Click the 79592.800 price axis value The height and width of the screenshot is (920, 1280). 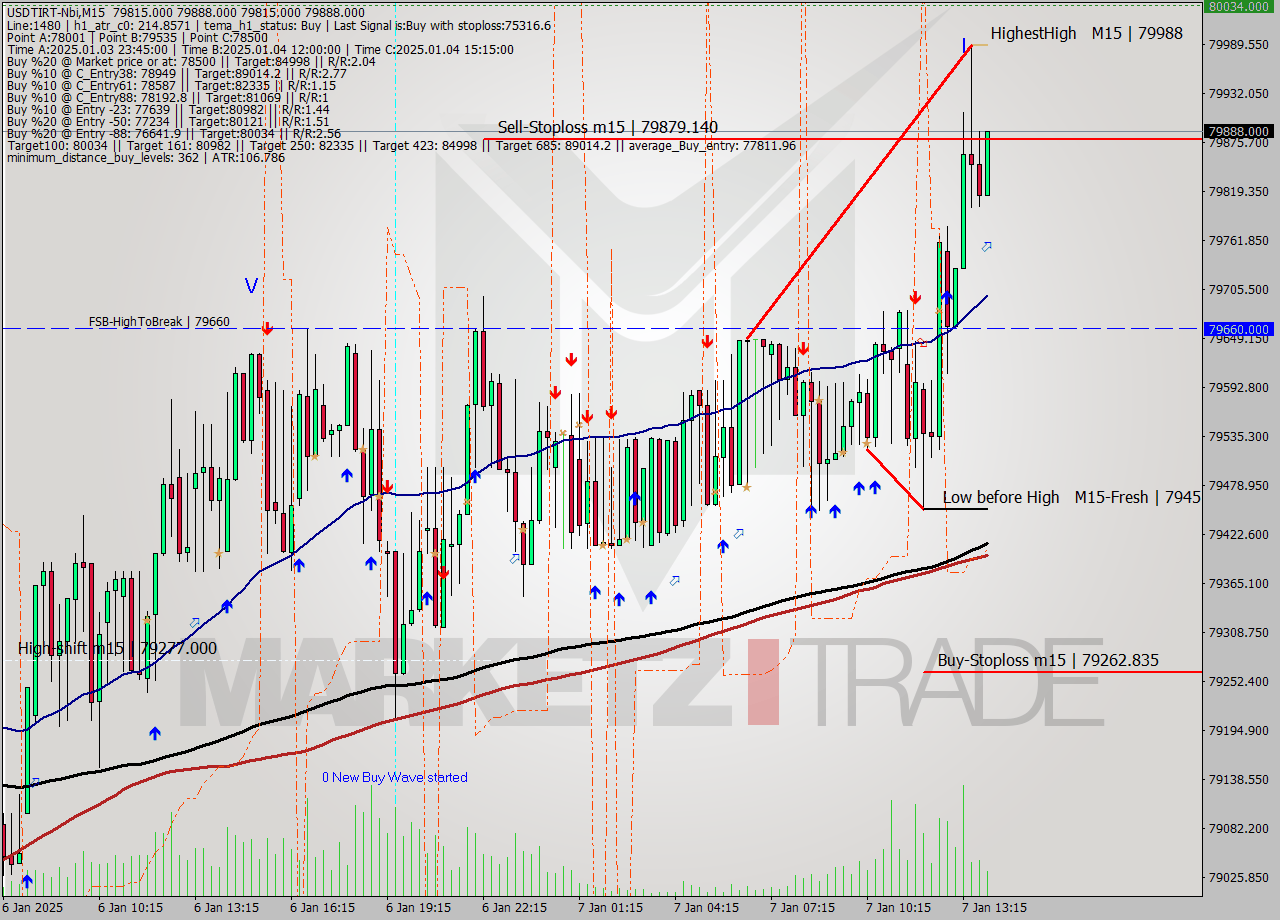[1240, 387]
